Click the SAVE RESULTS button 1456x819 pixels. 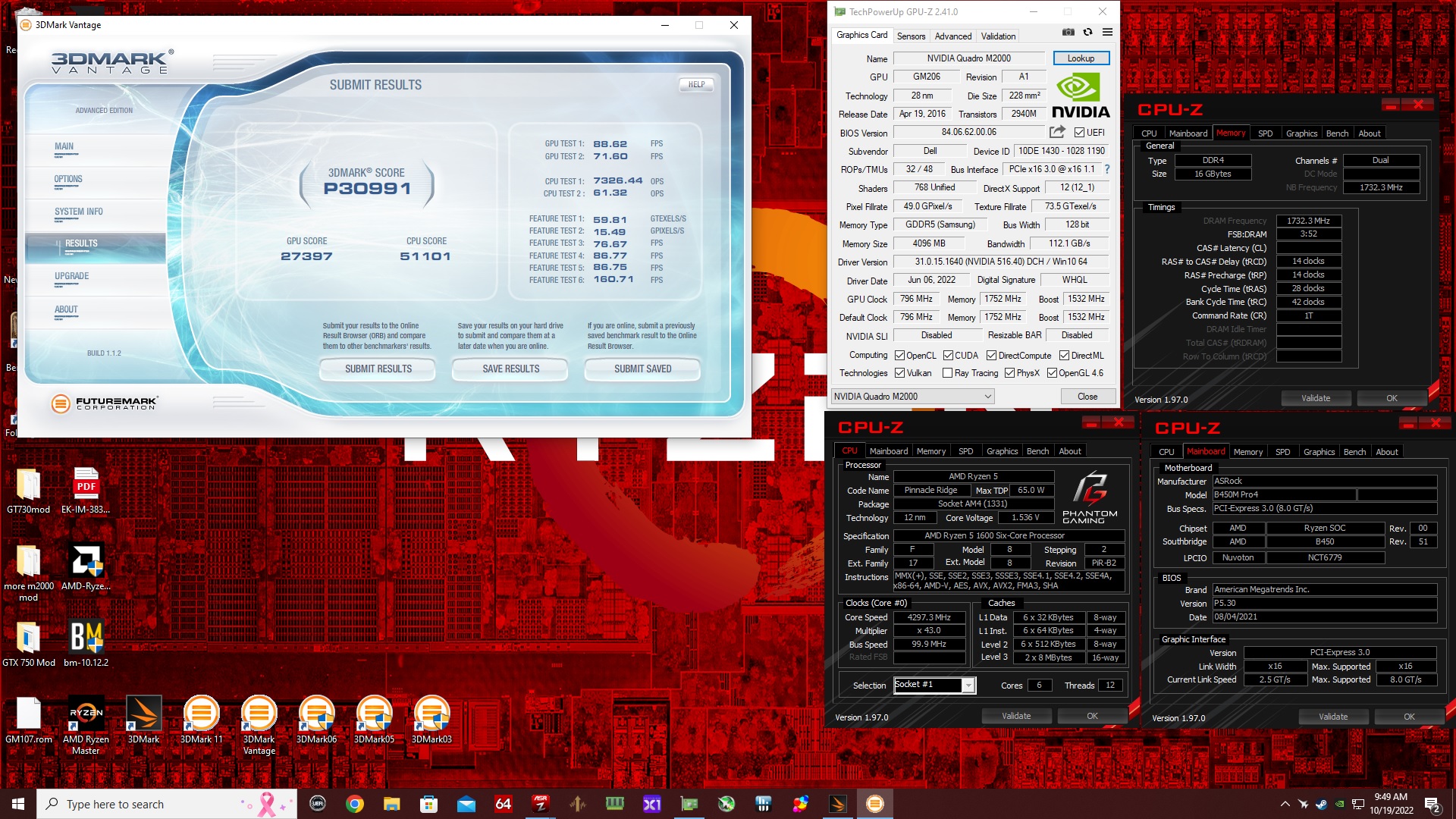[510, 369]
